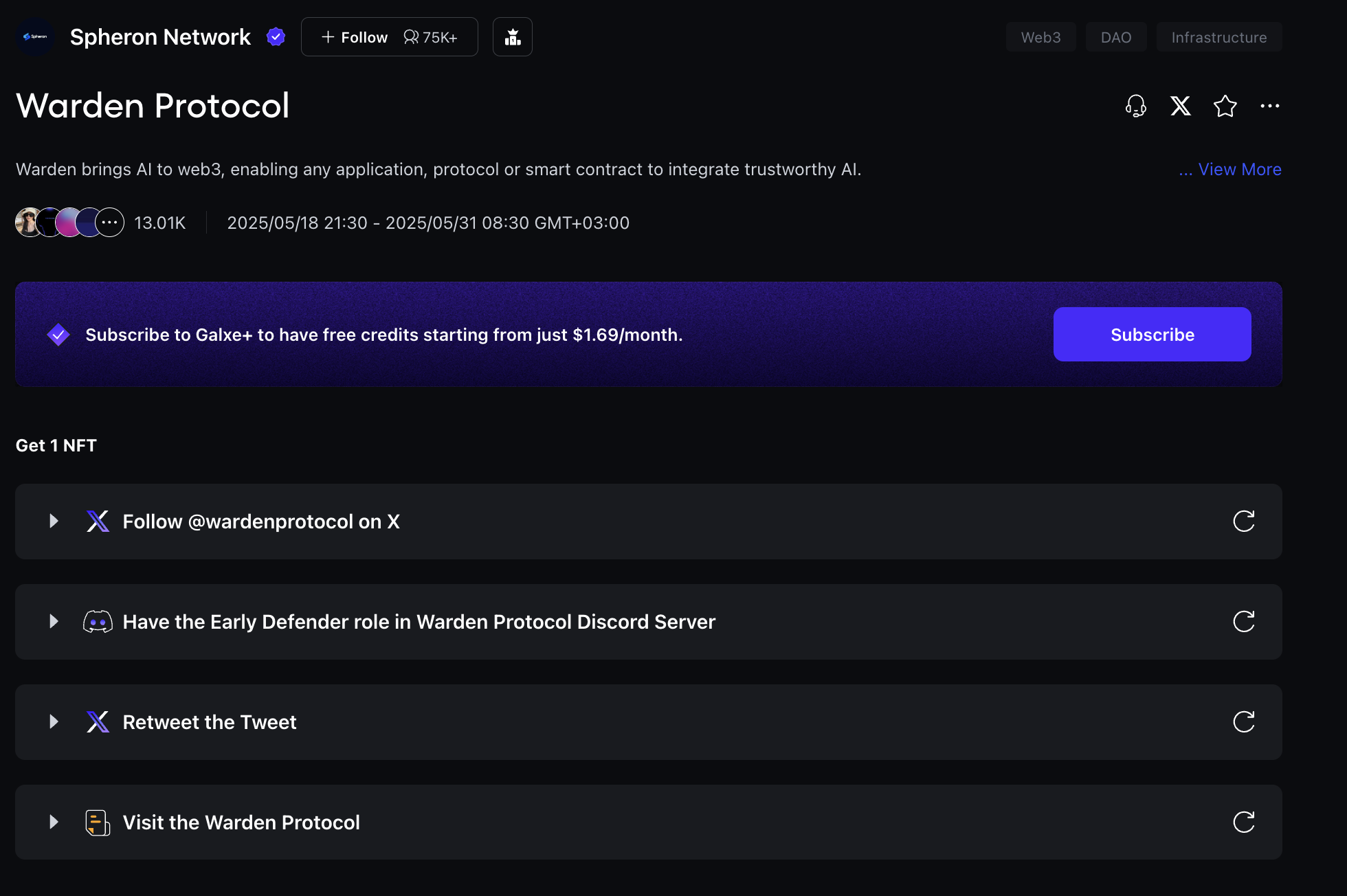The width and height of the screenshot is (1347, 896).
Task: Open the View More description link
Action: coord(1230,170)
